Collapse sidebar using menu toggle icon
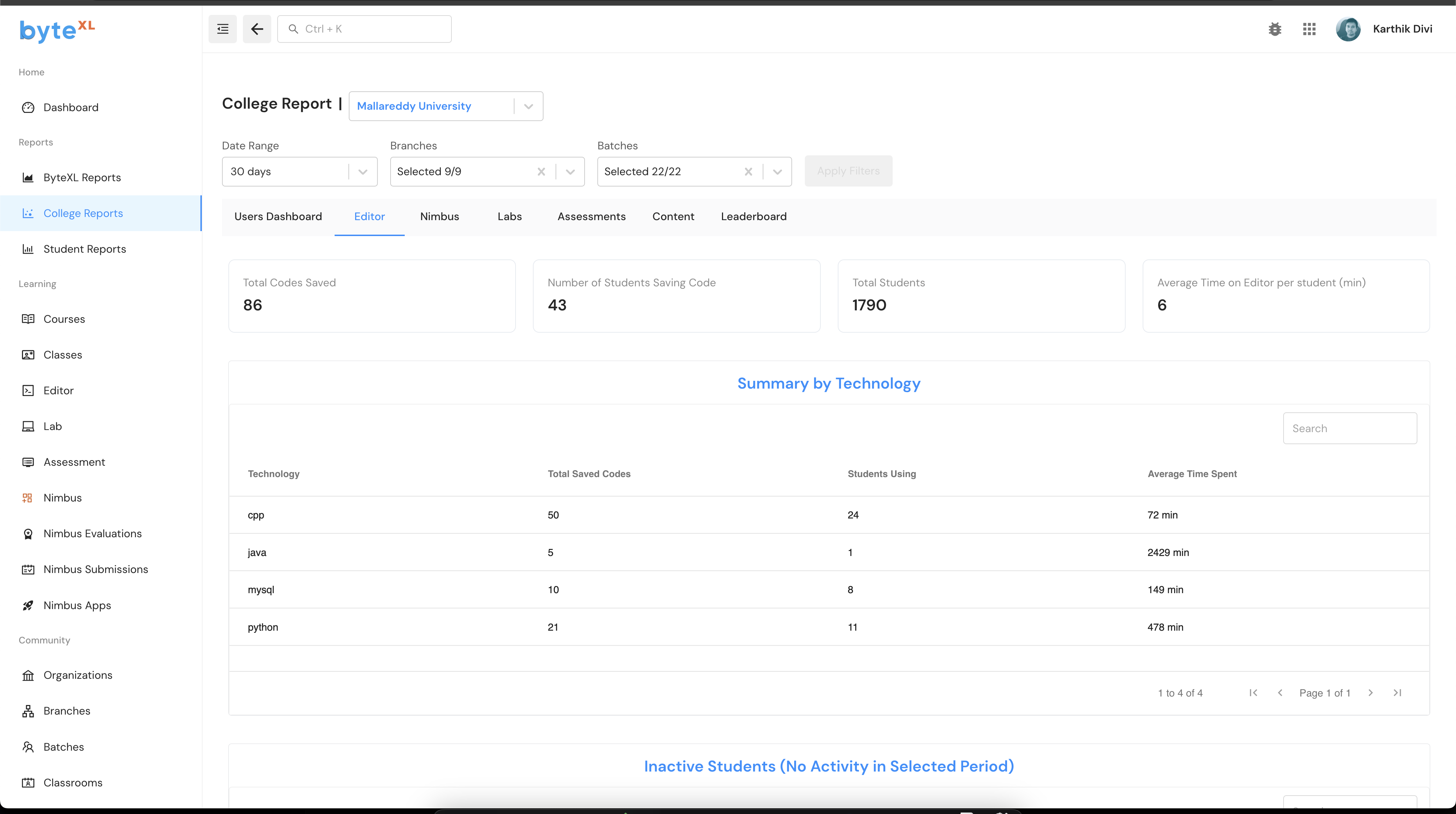 (223, 29)
